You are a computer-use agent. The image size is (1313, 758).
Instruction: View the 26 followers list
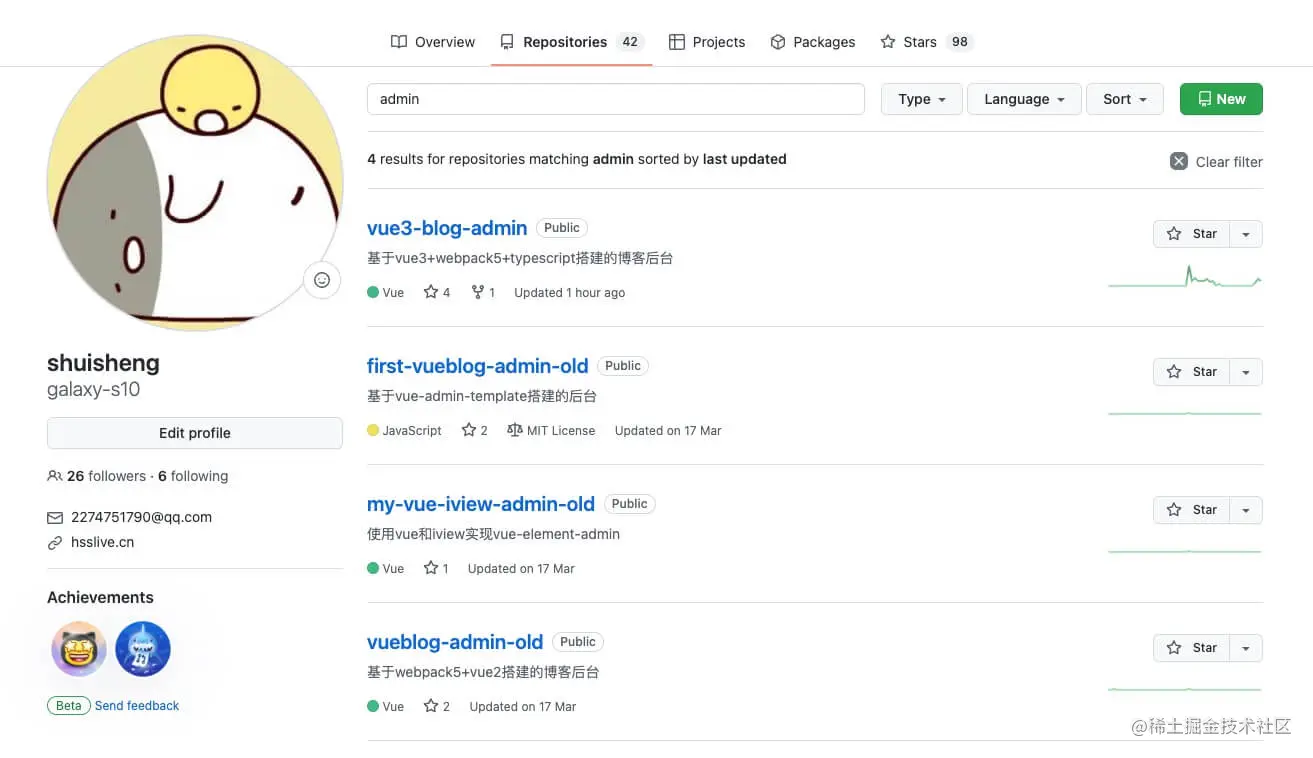pos(106,476)
